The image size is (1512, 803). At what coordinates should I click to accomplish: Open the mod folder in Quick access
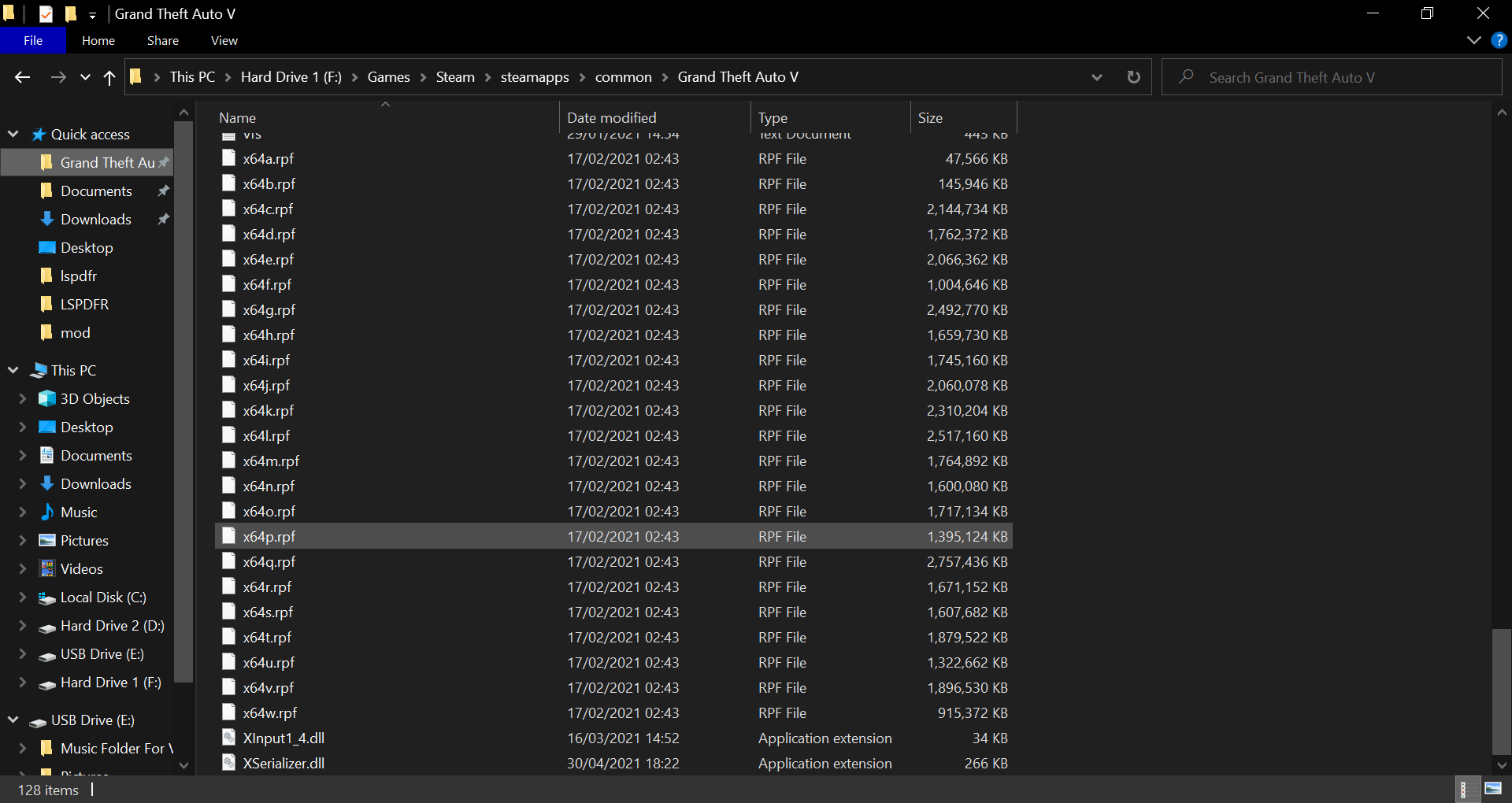coord(76,333)
